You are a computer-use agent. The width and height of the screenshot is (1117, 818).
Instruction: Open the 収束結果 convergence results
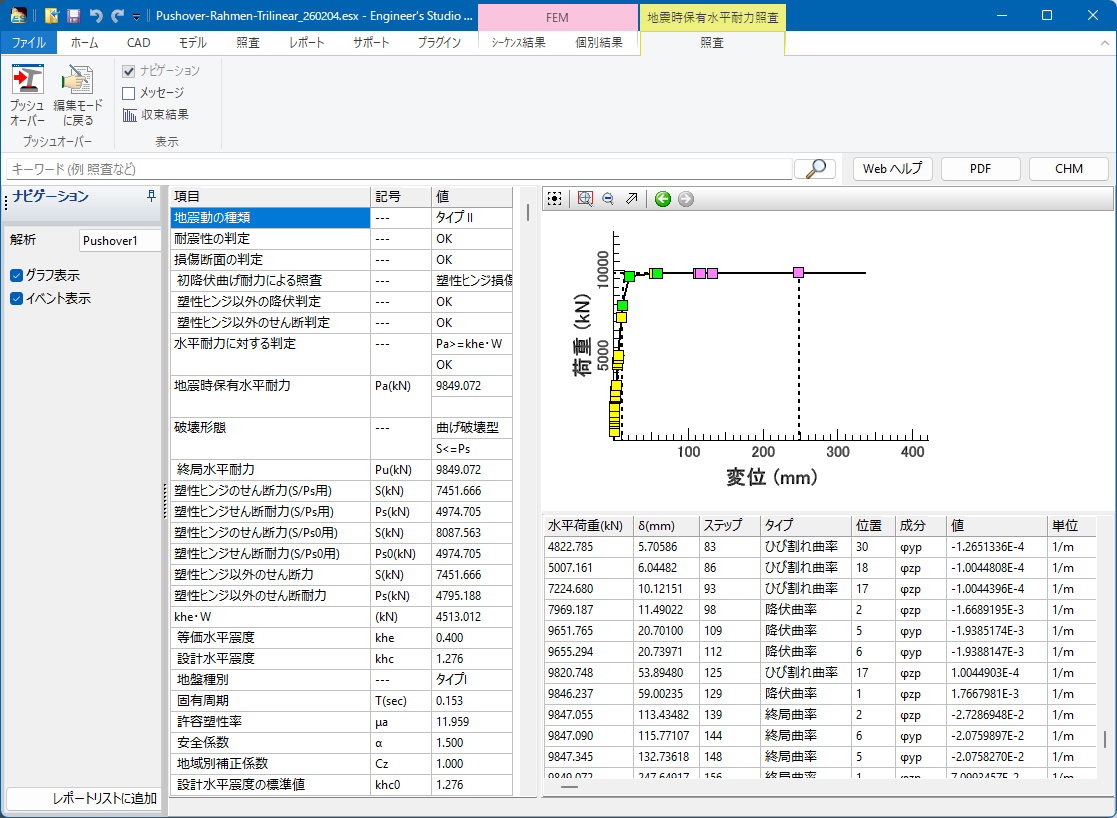click(155, 115)
